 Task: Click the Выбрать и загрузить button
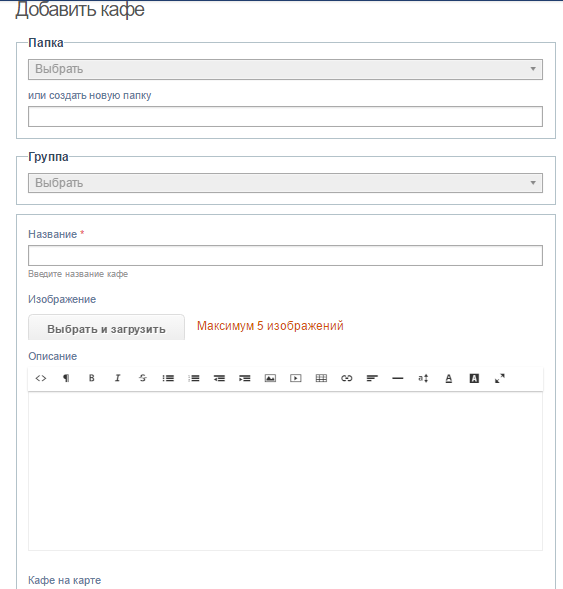point(106,328)
